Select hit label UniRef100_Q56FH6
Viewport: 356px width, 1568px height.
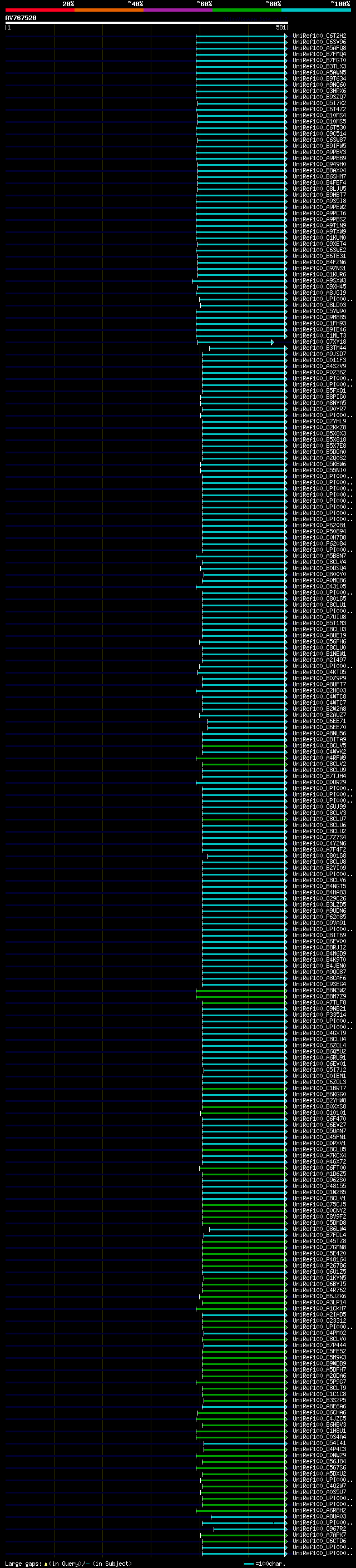click(x=319, y=641)
